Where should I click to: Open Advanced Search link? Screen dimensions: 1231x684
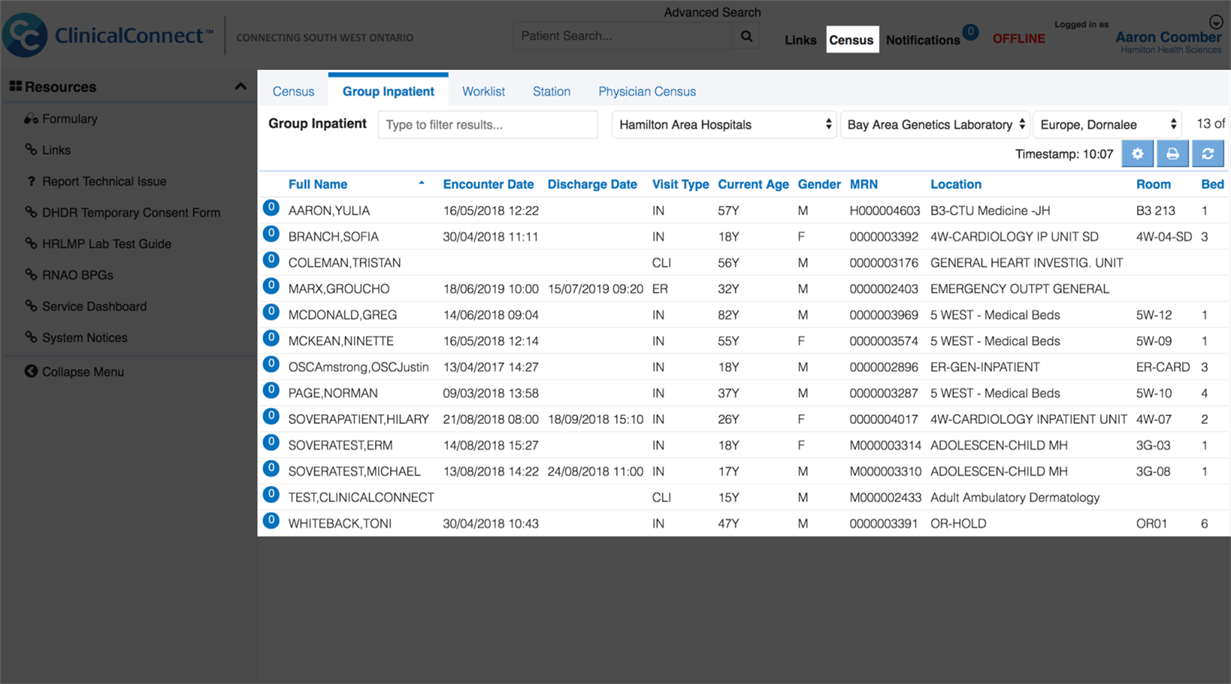click(x=712, y=12)
